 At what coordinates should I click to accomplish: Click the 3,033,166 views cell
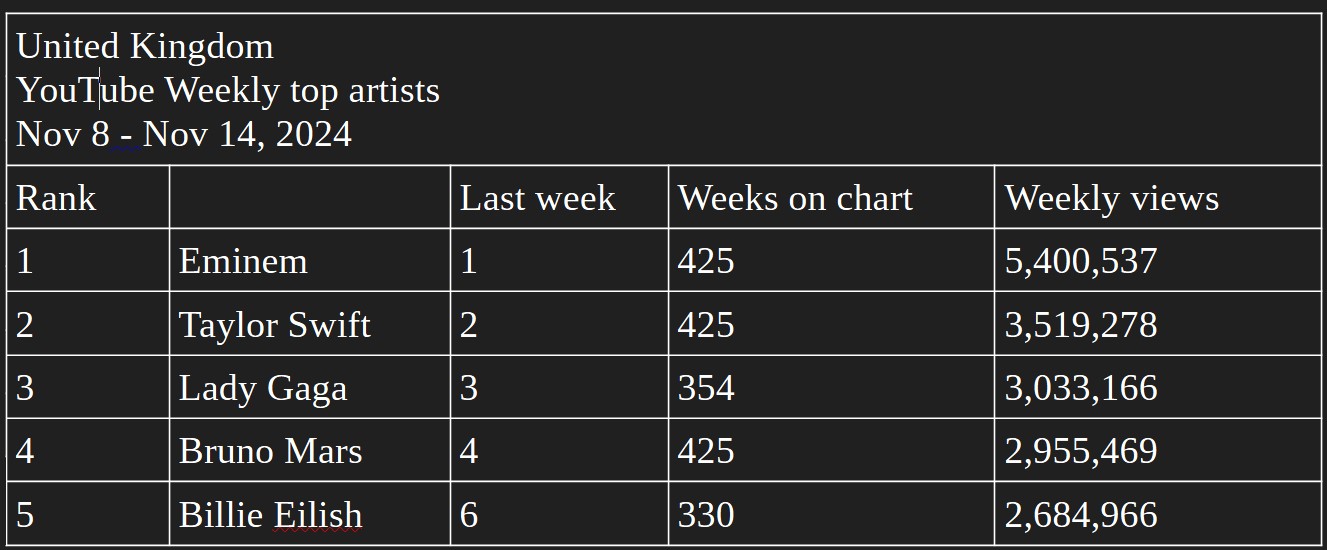tap(1158, 387)
